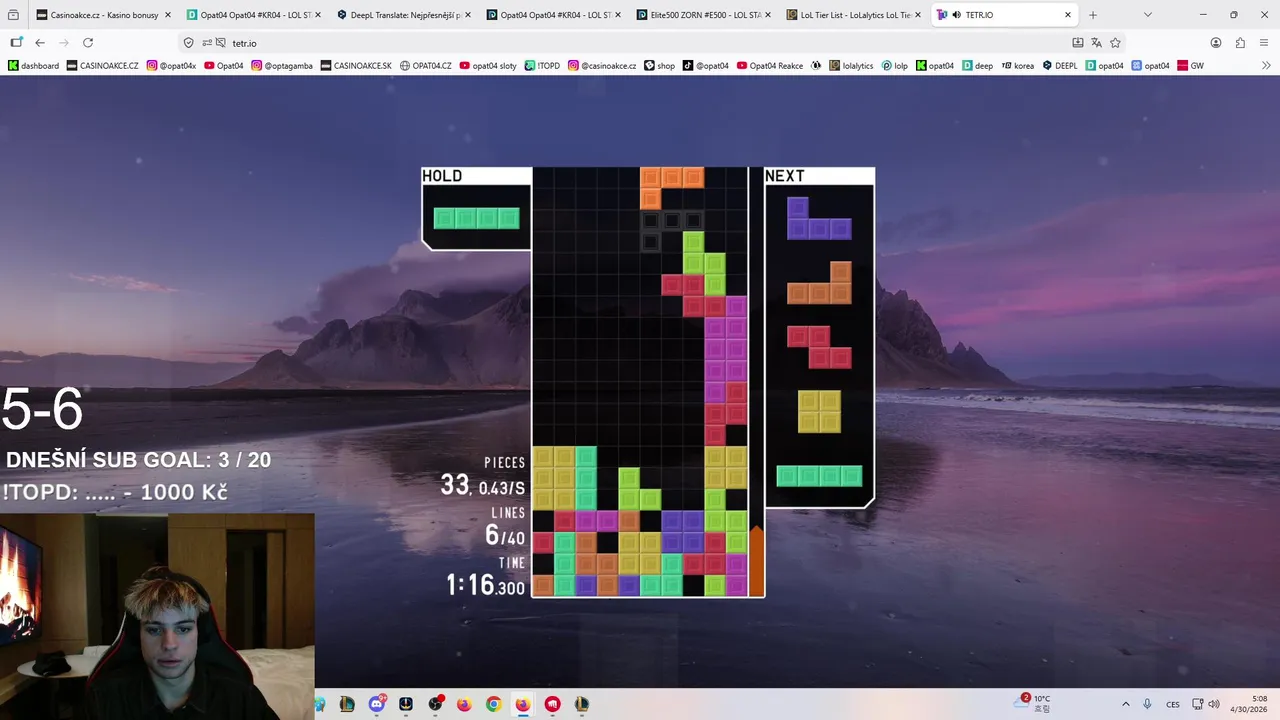Open the lolalytics bookmark
The image size is (1280, 720).
click(x=851, y=66)
